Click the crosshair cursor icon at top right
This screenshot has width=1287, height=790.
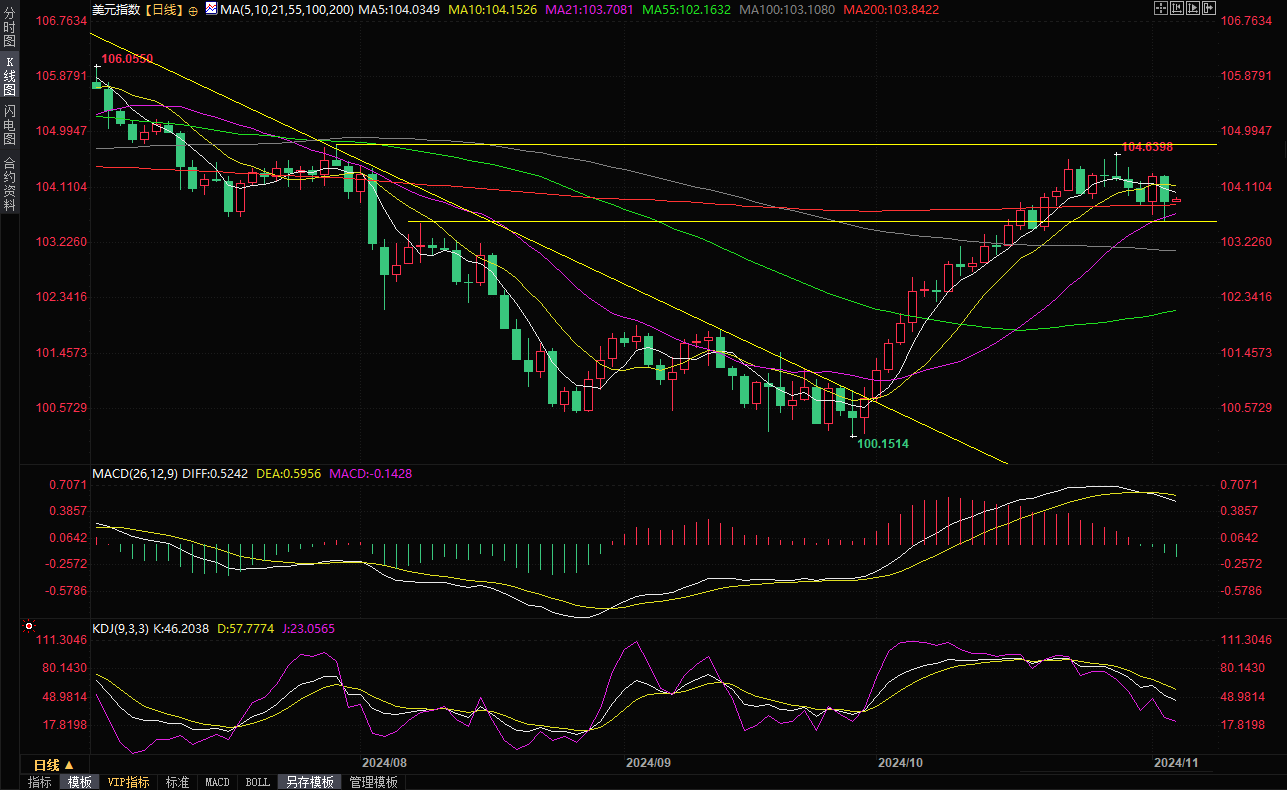pyautogui.click(x=1160, y=9)
